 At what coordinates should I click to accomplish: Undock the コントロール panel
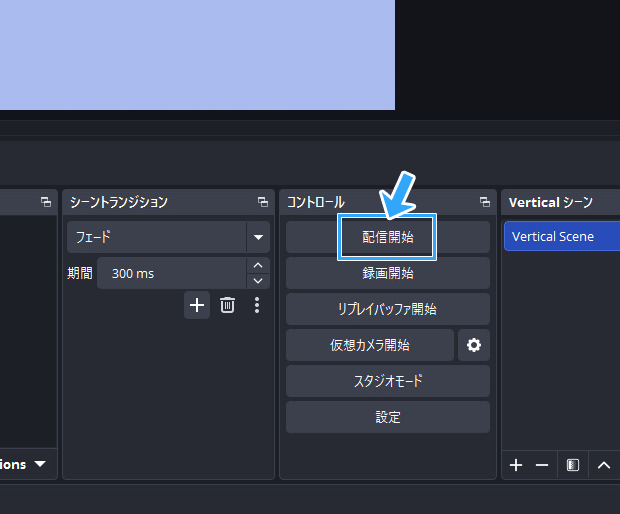(485, 202)
